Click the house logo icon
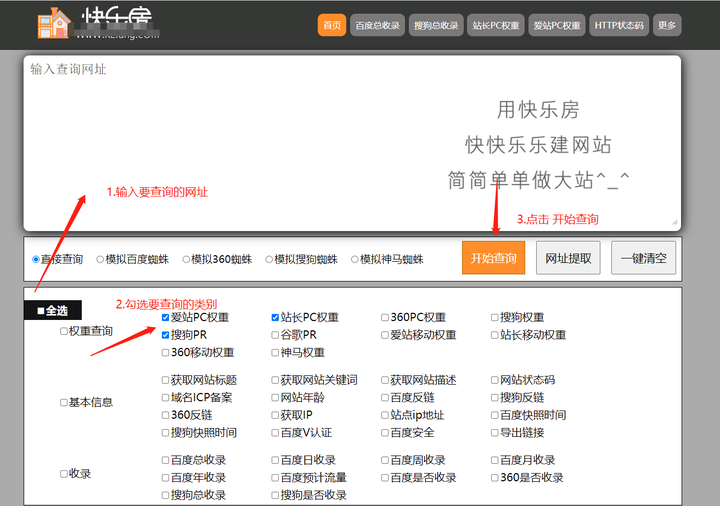Image resolution: width=720 pixels, height=506 pixels. [54, 23]
